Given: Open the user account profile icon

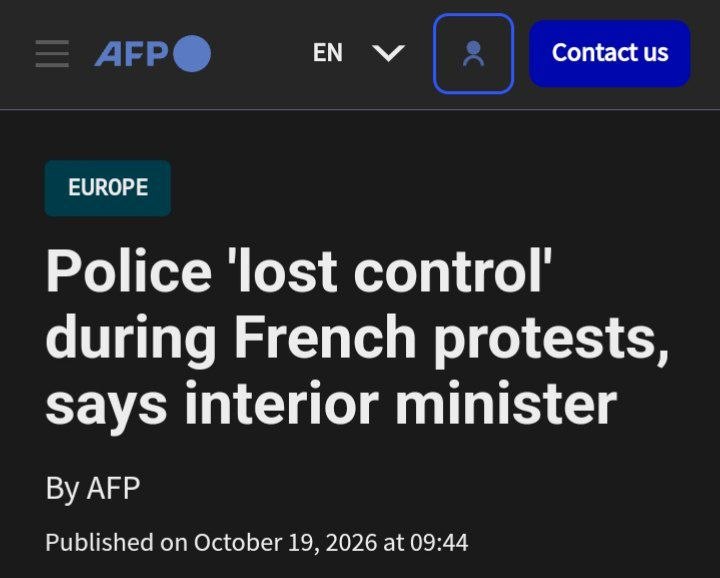Looking at the screenshot, I should (473, 54).
